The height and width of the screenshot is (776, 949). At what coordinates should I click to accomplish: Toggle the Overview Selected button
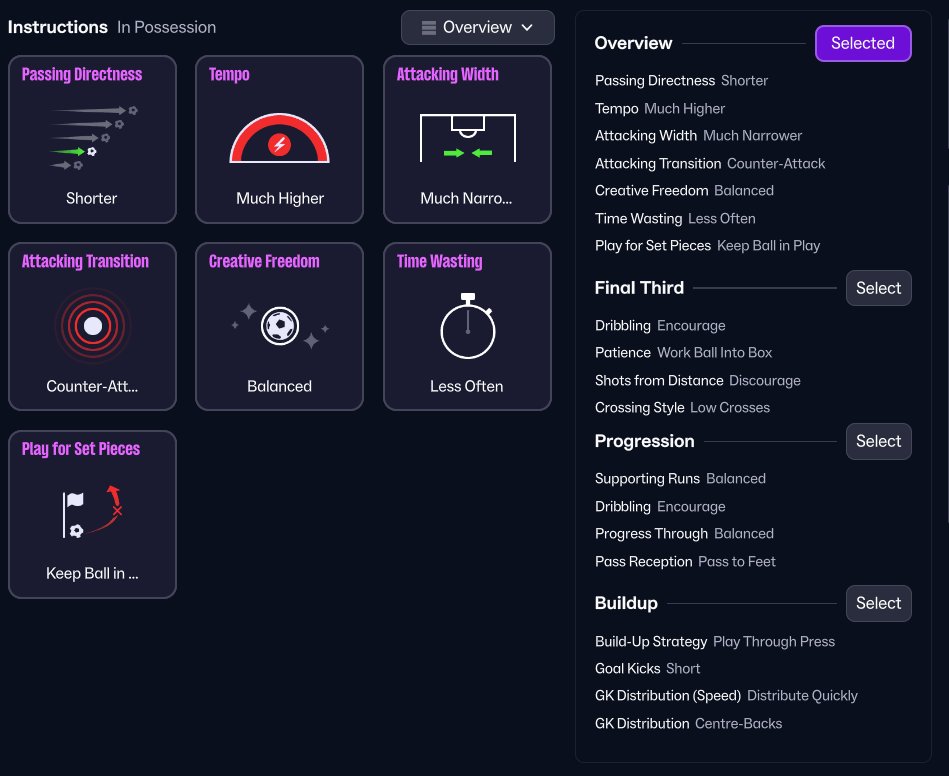pyautogui.click(x=862, y=43)
